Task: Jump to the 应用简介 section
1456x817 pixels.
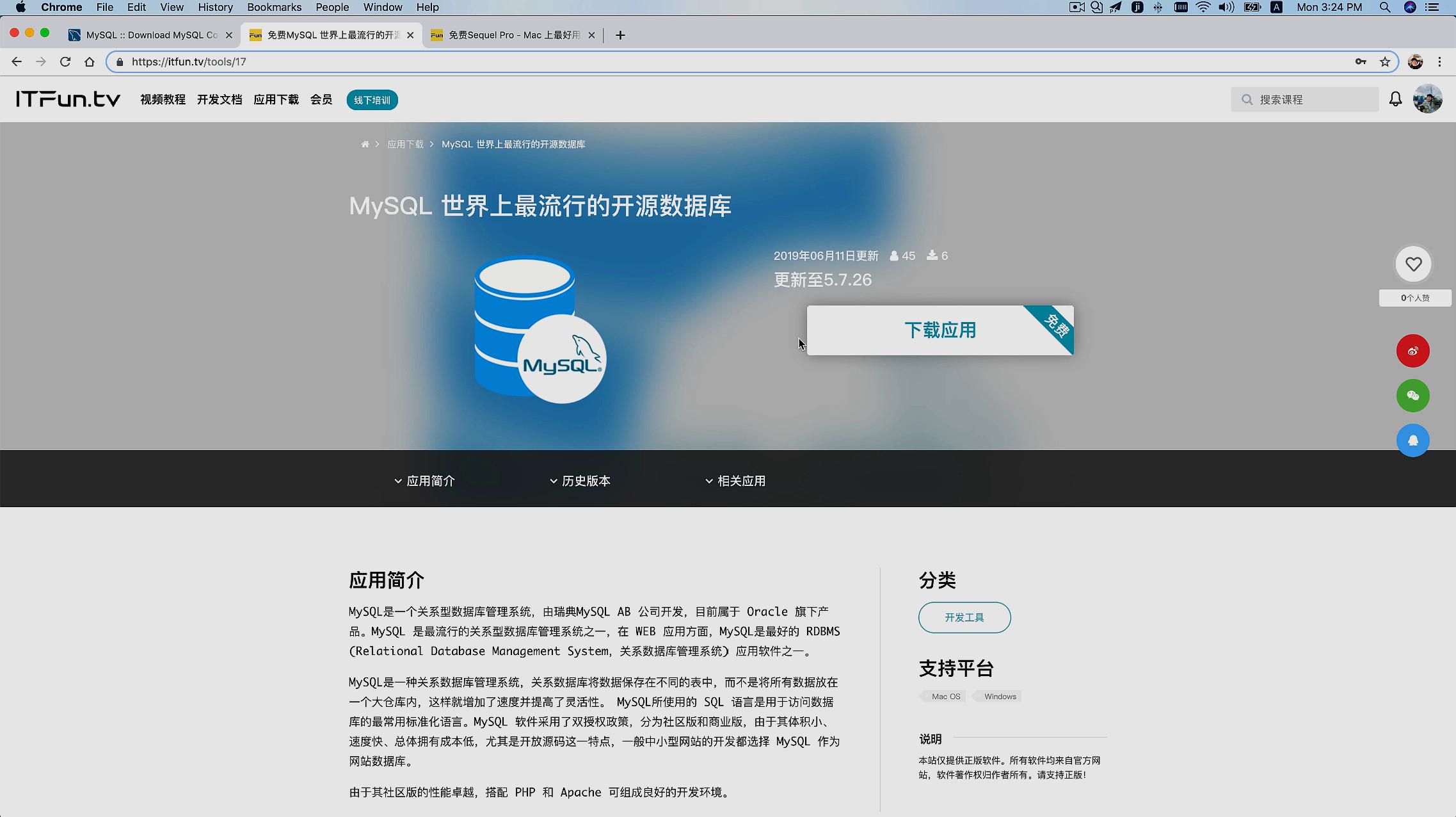Action: click(x=424, y=481)
